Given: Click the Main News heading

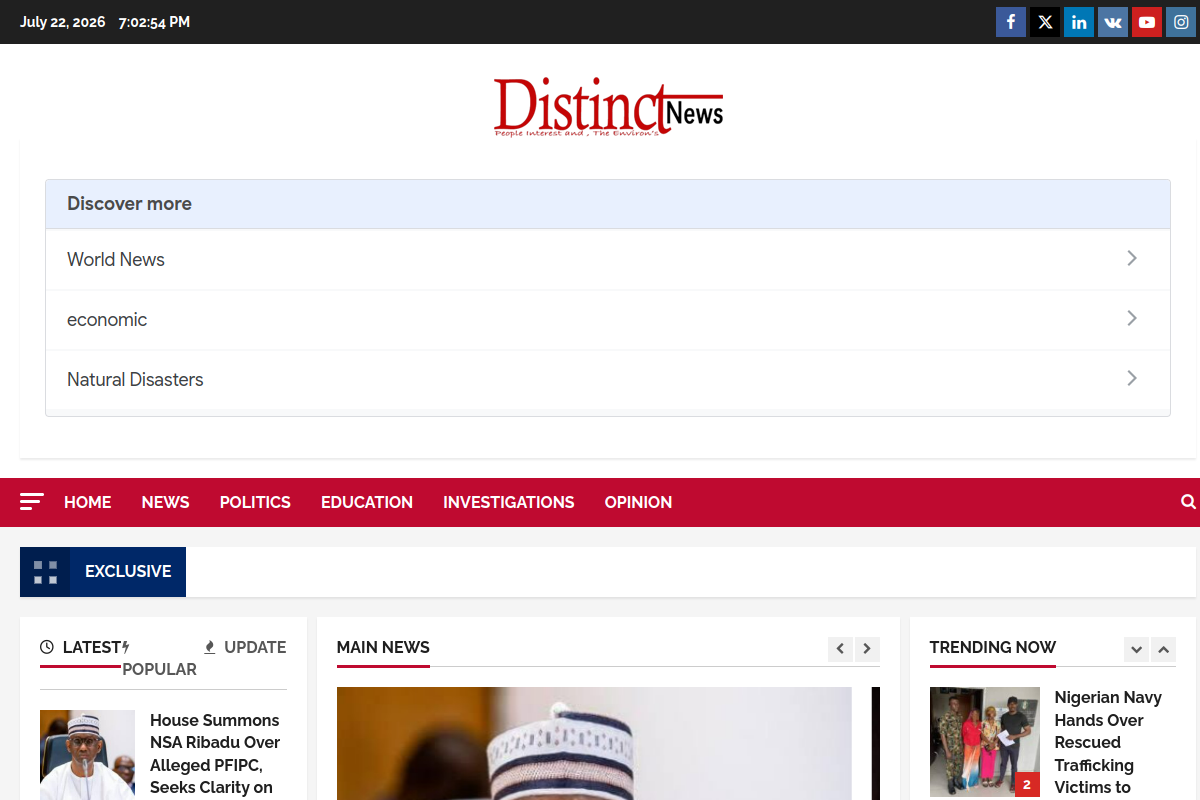Looking at the screenshot, I should coord(383,647).
